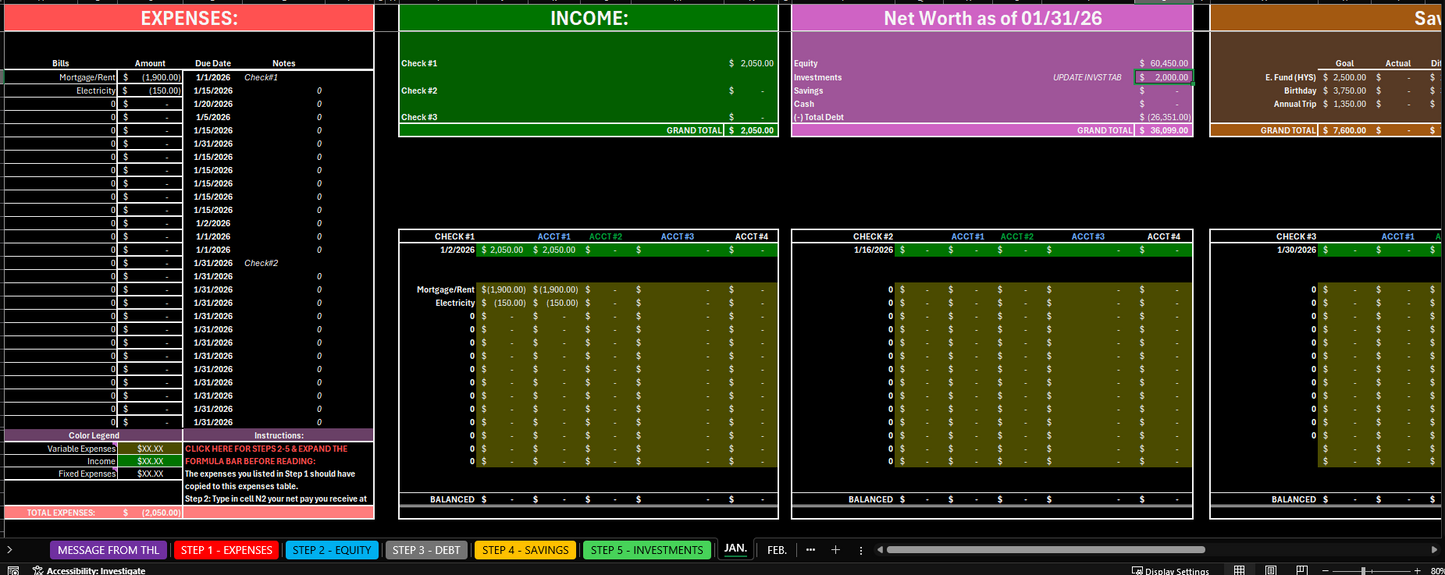Select BALANCED label under CHECK #1
1445x575 pixels.
(452, 499)
